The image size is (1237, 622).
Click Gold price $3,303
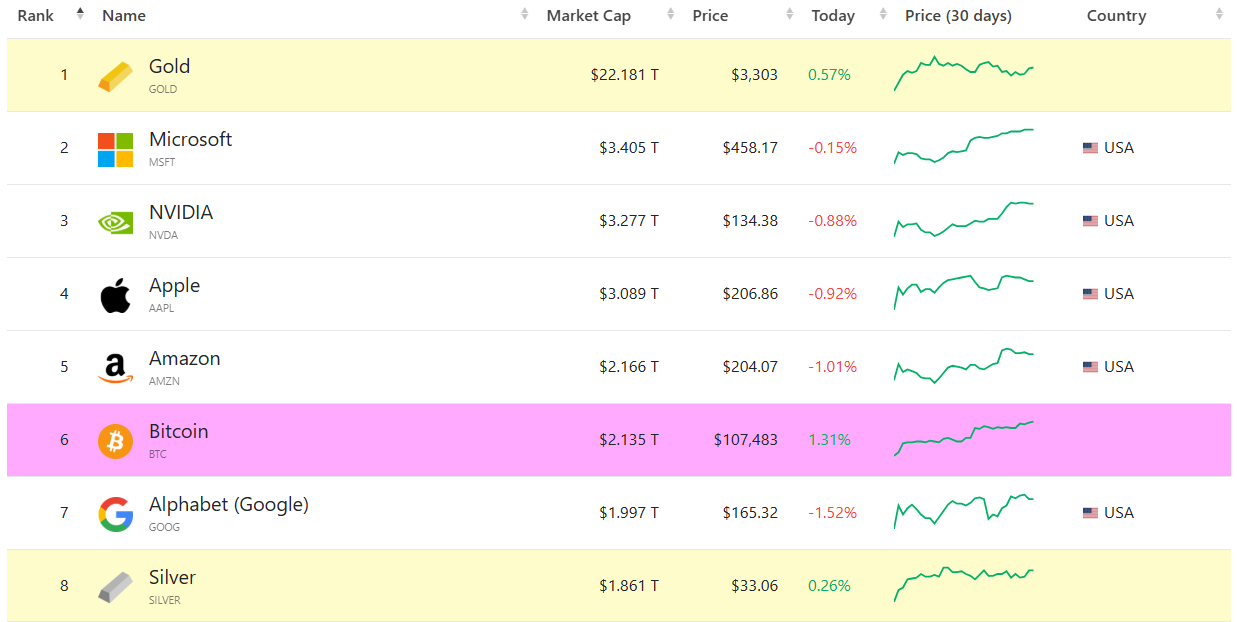(754, 75)
